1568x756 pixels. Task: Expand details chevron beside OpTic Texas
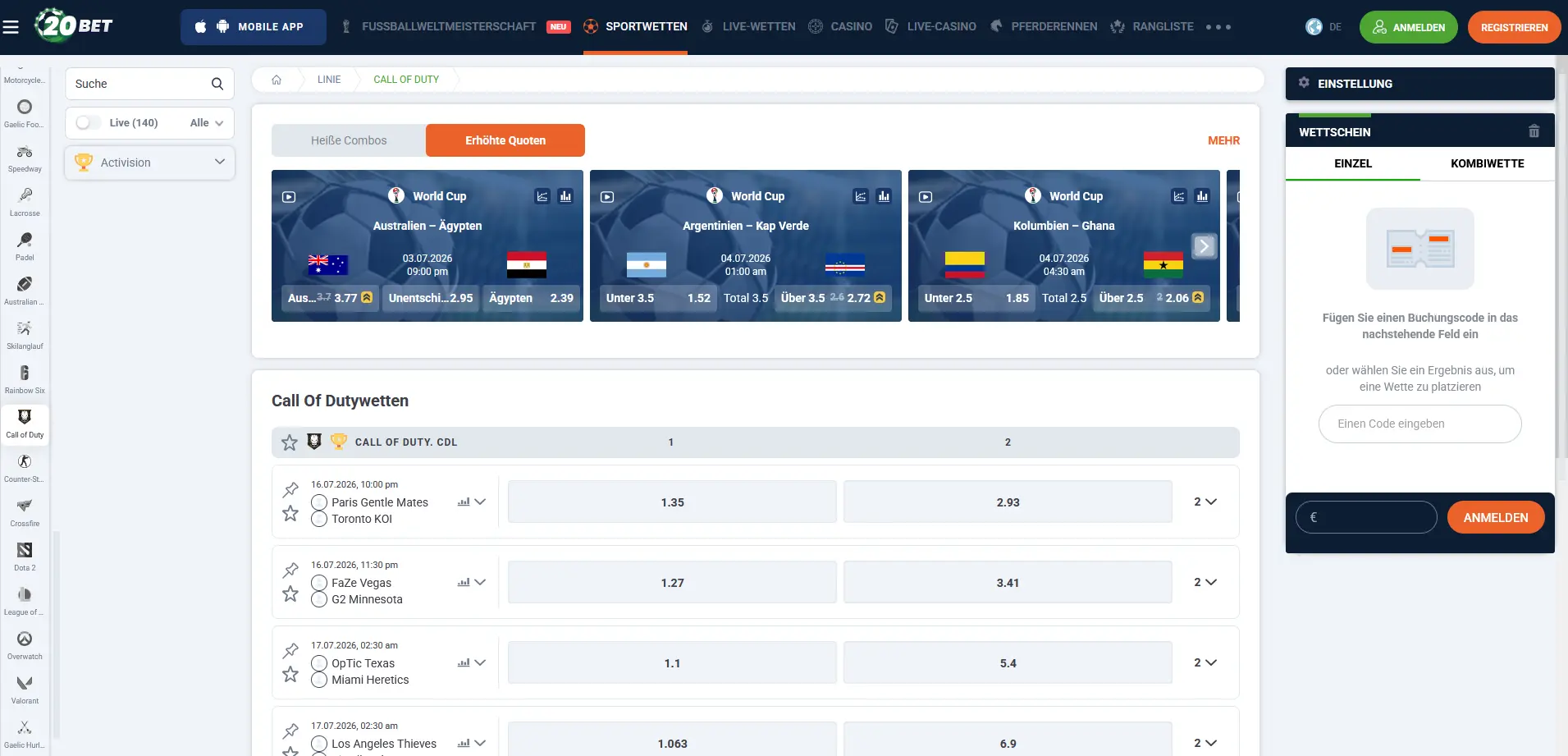[481, 662]
